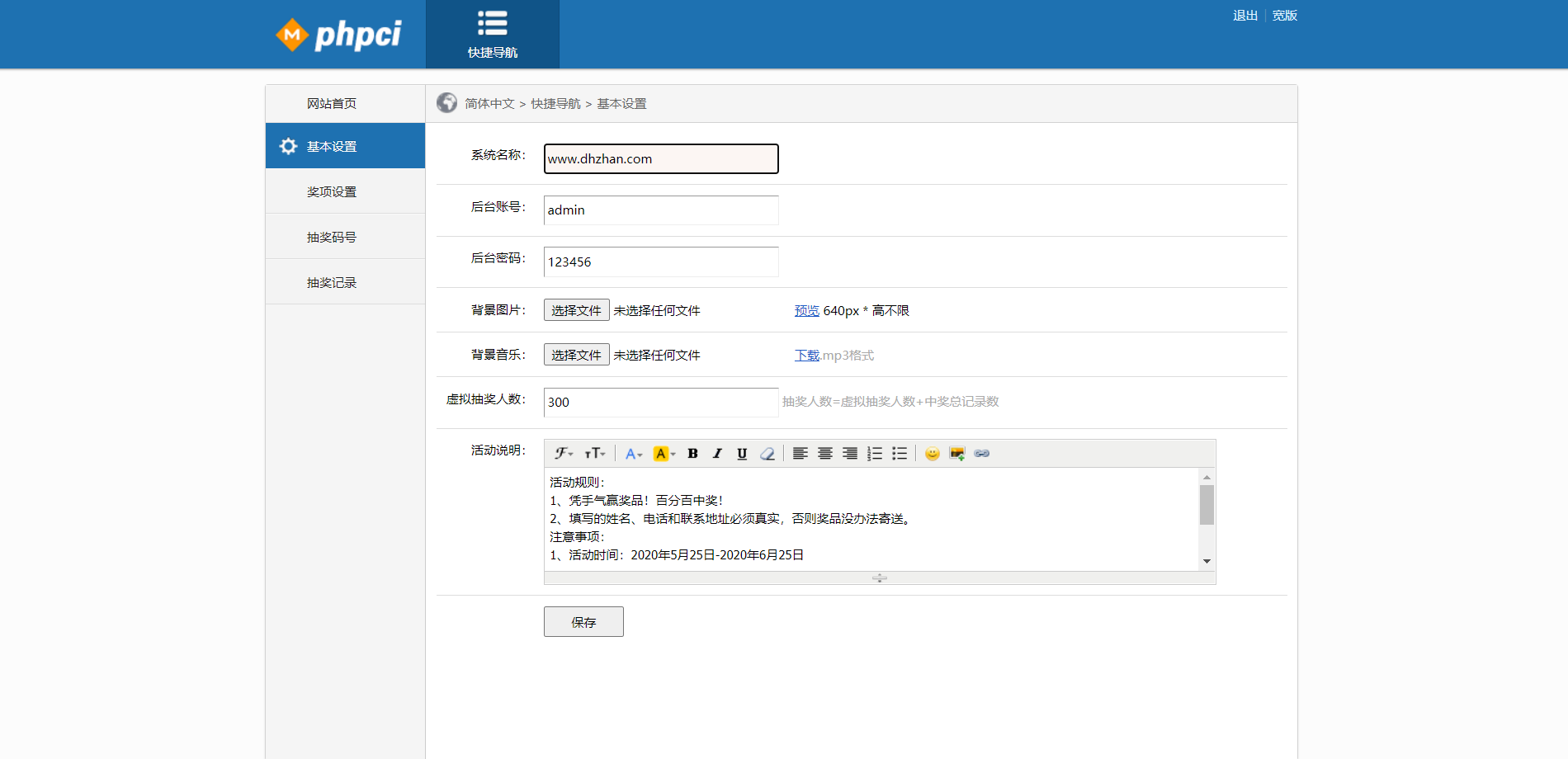Click the 退出 logout link
Image resolution: width=1568 pixels, height=759 pixels.
(x=1244, y=16)
